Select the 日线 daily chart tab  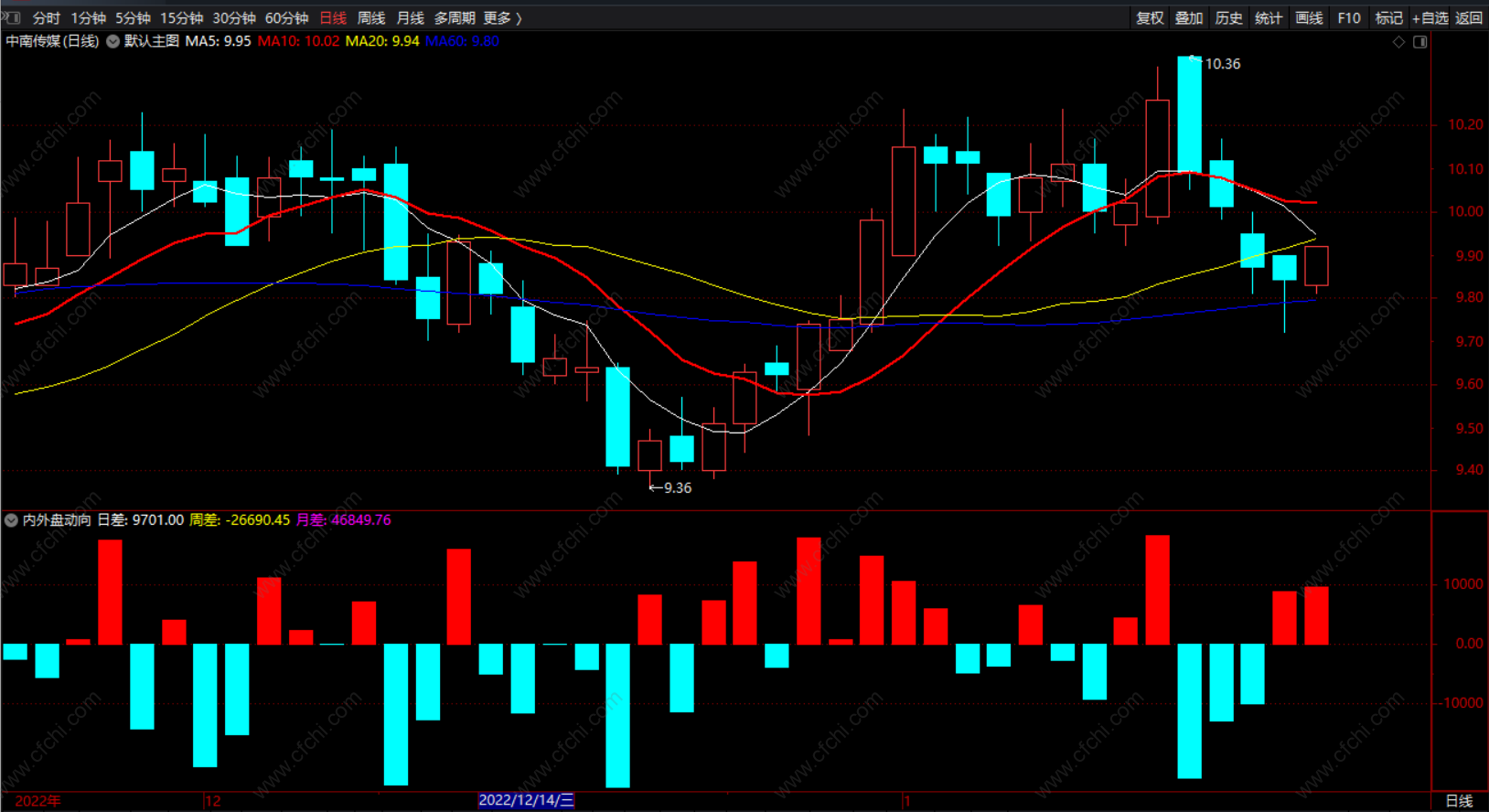click(x=333, y=18)
